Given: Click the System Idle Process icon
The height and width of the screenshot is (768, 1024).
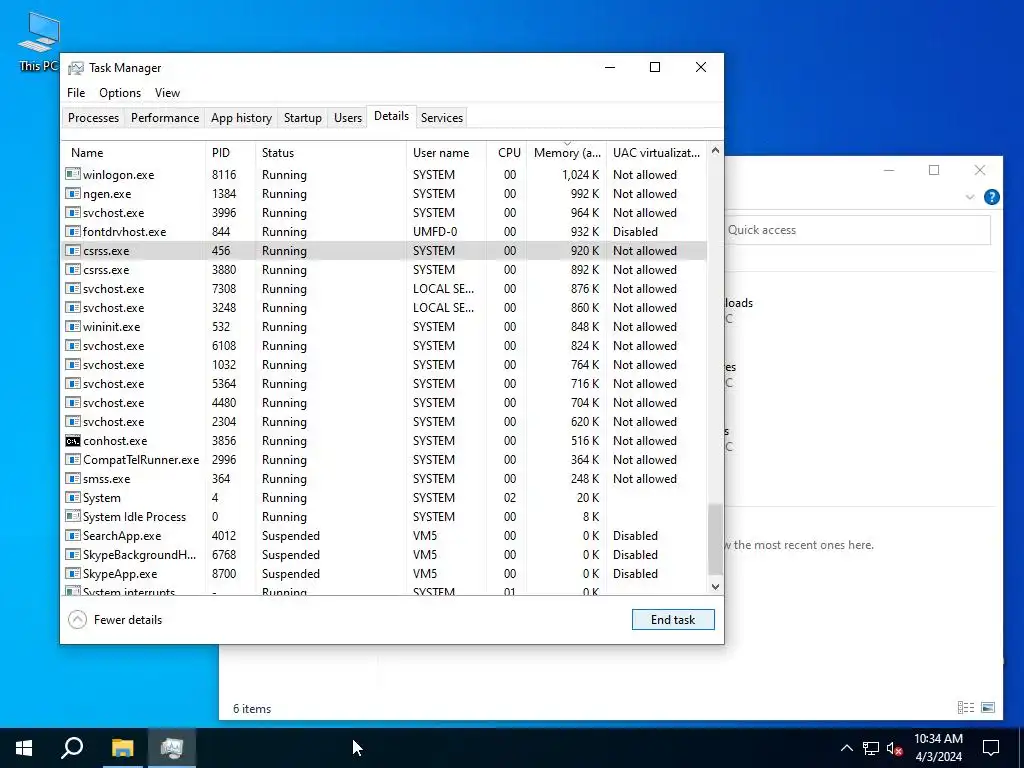Looking at the screenshot, I should click(x=72, y=517).
